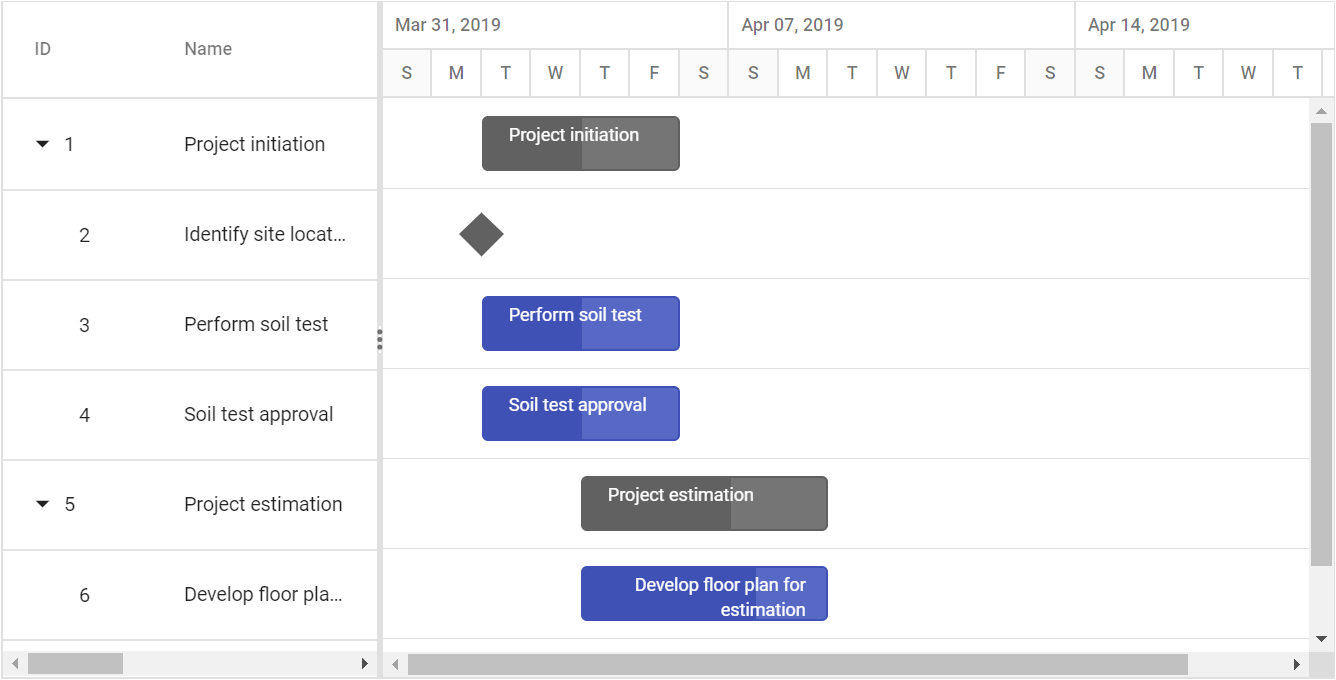Click the timeline scrollbar right arrow
The image size is (1336, 680).
tap(1297, 665)
